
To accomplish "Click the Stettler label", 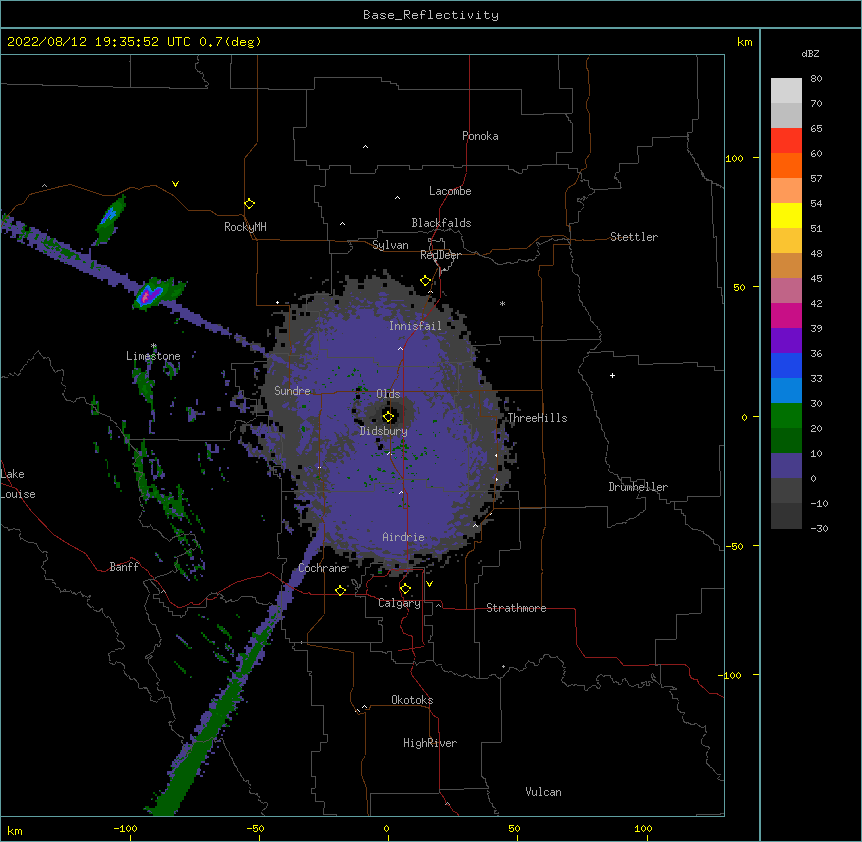I will (x=634, y=237).
